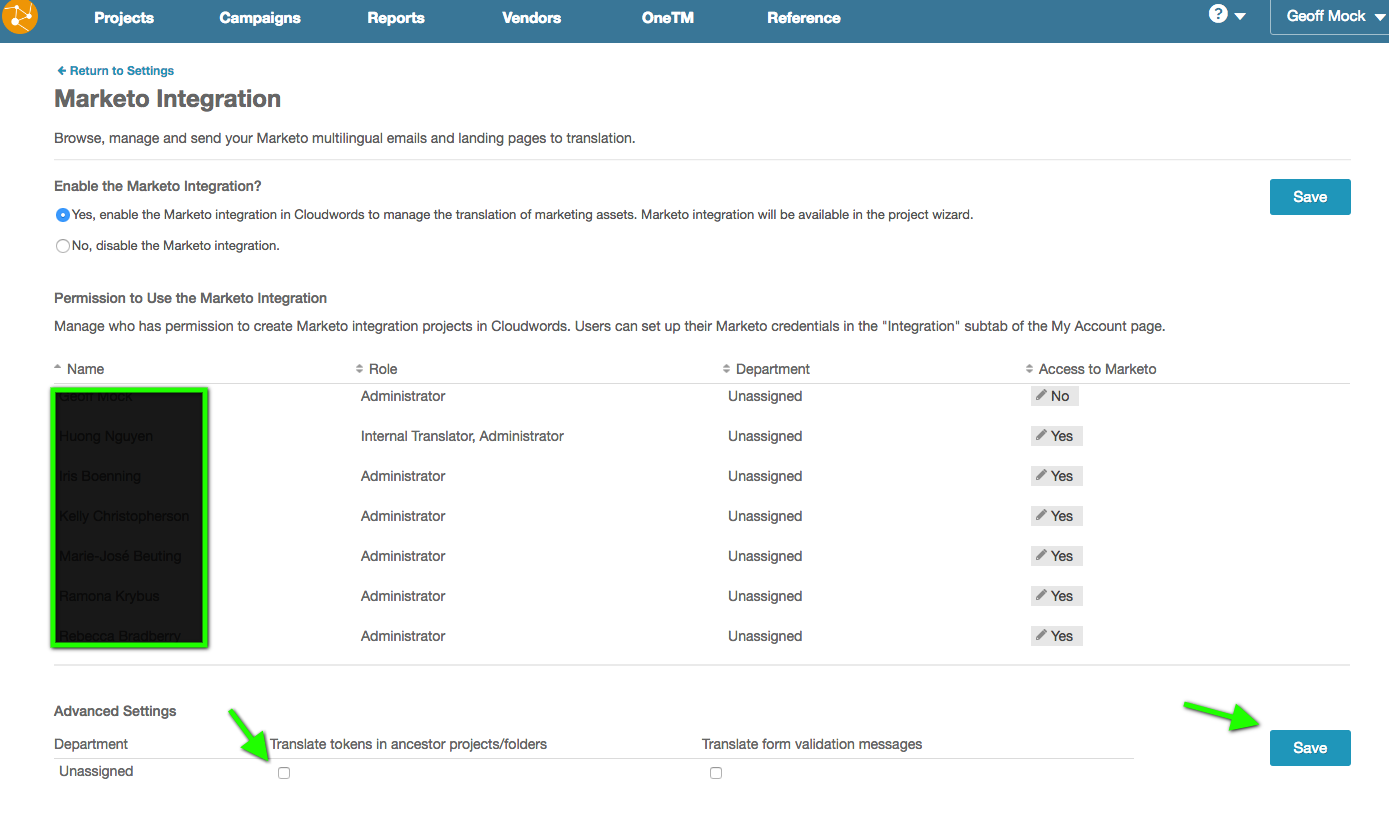1389x816 pixels.
Task: Enable Translate form validation messages checkbox
Action: point(715,773)
